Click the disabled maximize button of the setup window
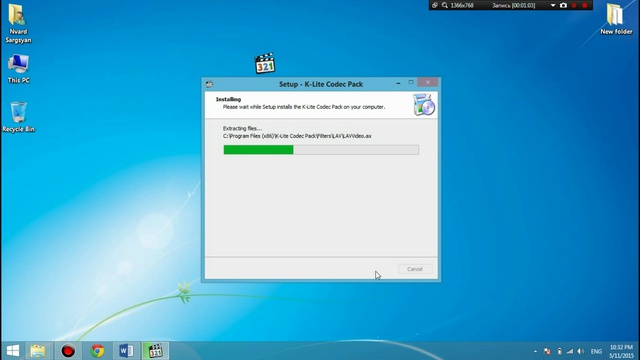Image resolution: width=640 pixels, height=360 pixels. [x=411, y=83]
